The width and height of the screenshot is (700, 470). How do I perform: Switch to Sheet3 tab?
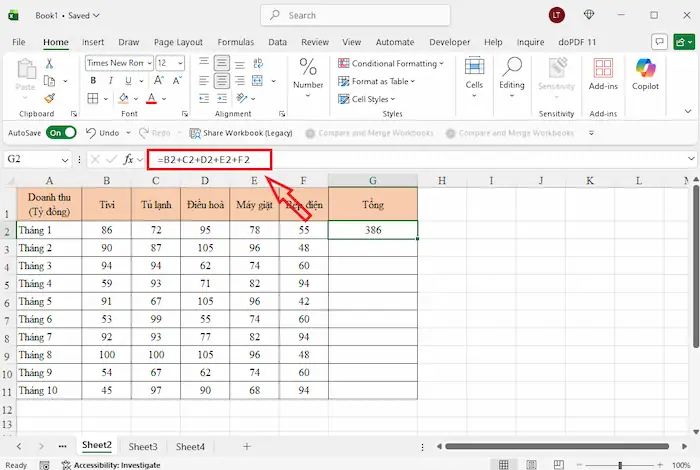coord(143,447)
